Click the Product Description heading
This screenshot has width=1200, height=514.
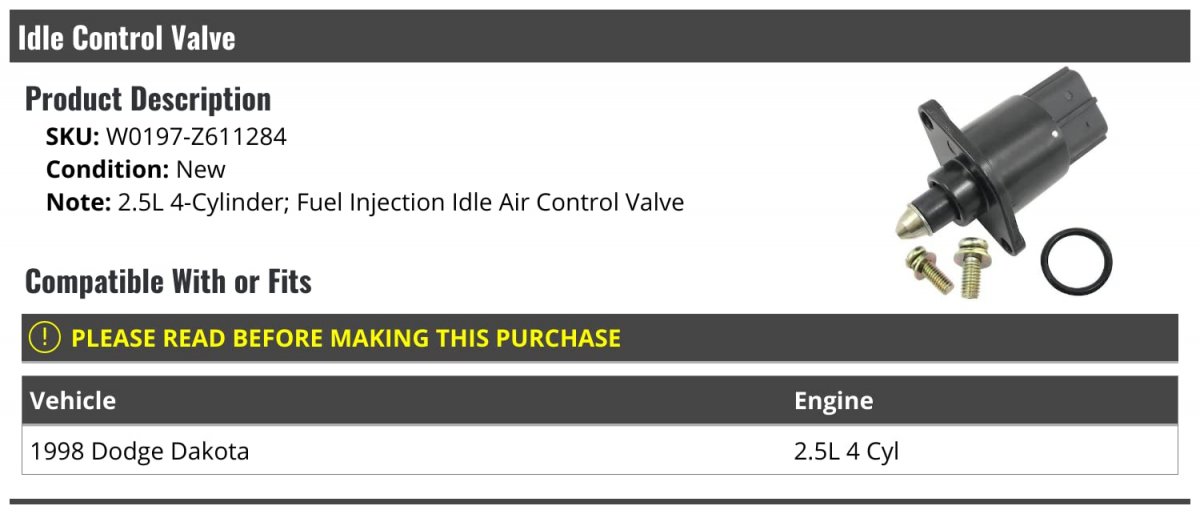(148, 99)
